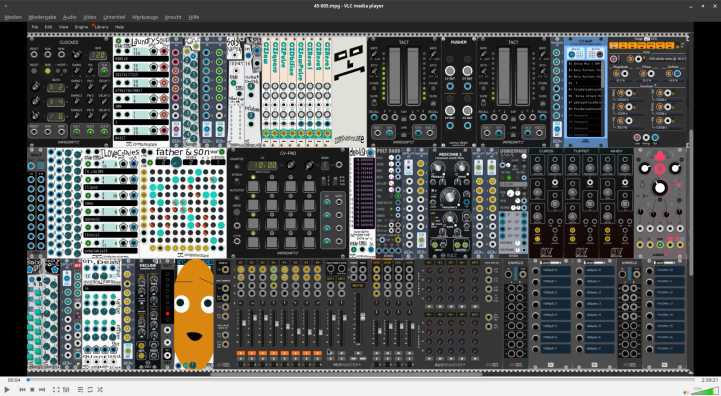721x396 pixels.
Task: Click the VLC seek bar midpoint
Action: [x=360, y=380]
